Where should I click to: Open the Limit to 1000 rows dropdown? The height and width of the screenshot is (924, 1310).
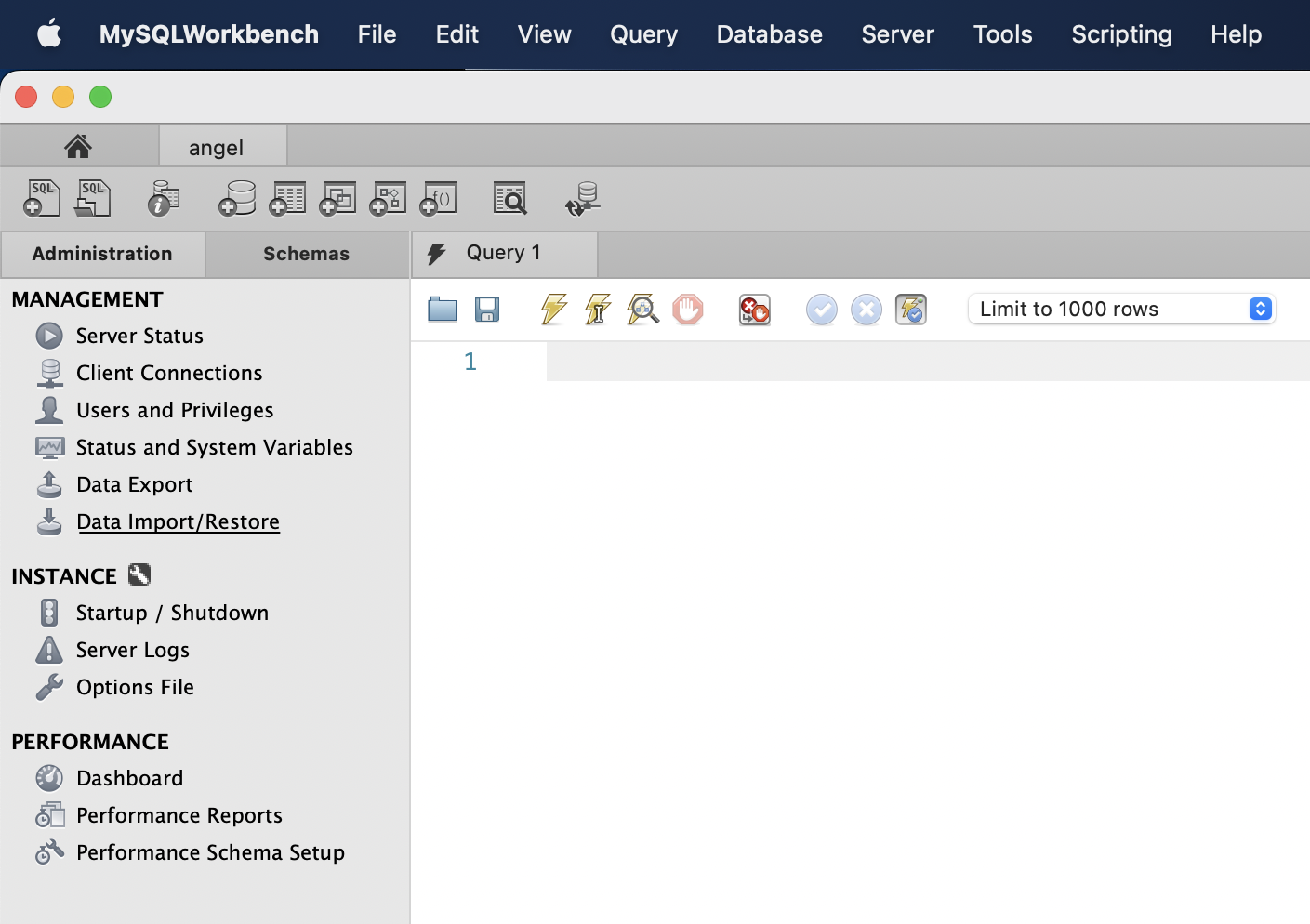click(1122, 309)
